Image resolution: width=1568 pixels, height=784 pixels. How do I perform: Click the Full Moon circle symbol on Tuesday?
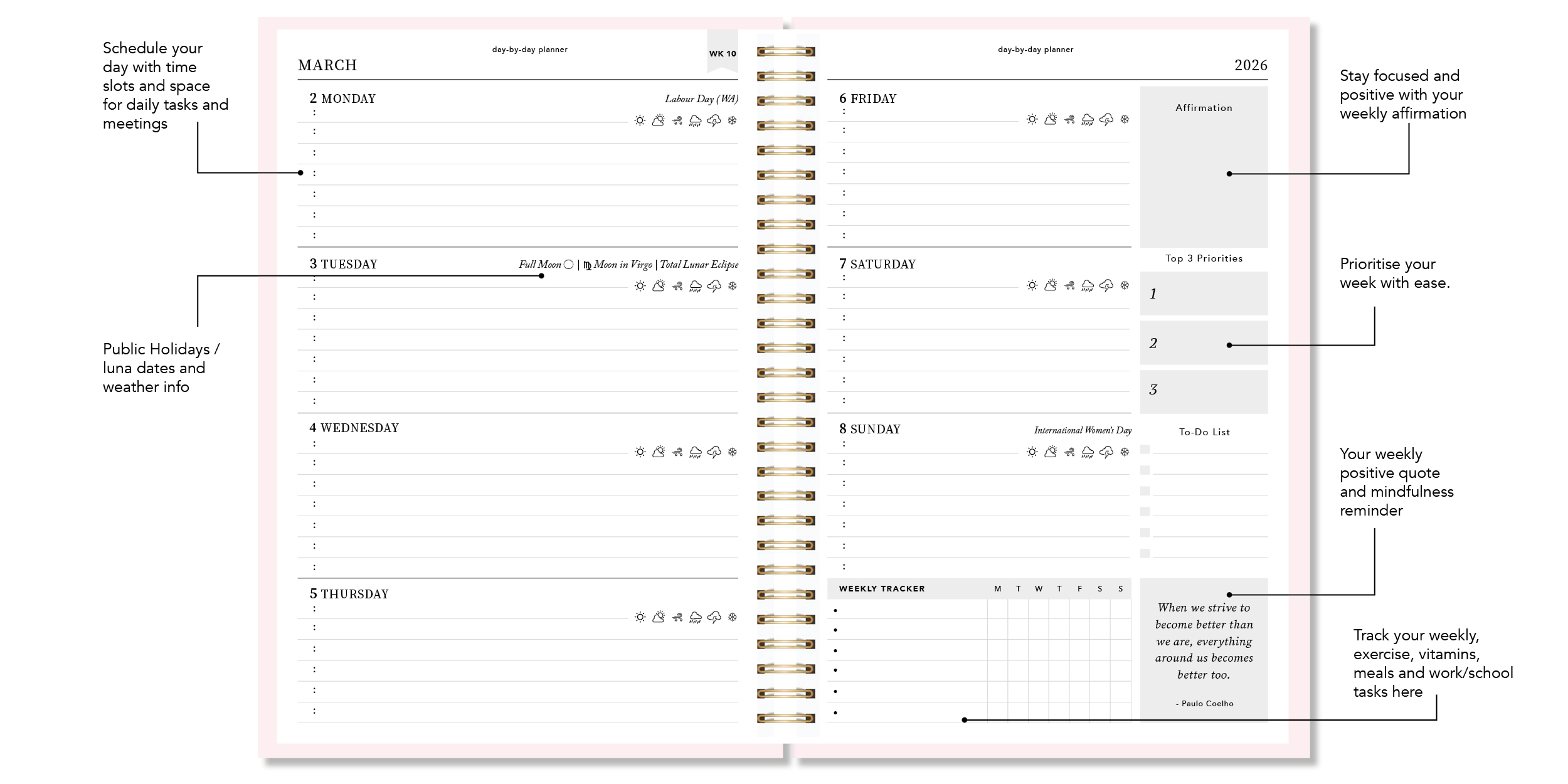[568, 265]
